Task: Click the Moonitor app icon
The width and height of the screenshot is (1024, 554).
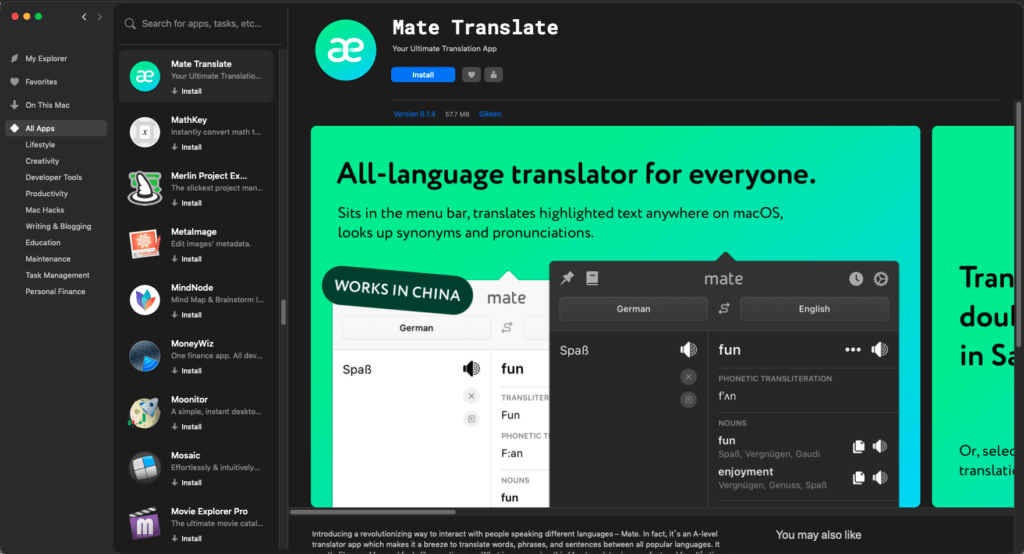Action: pyautogui.click(x=145, y=412)
